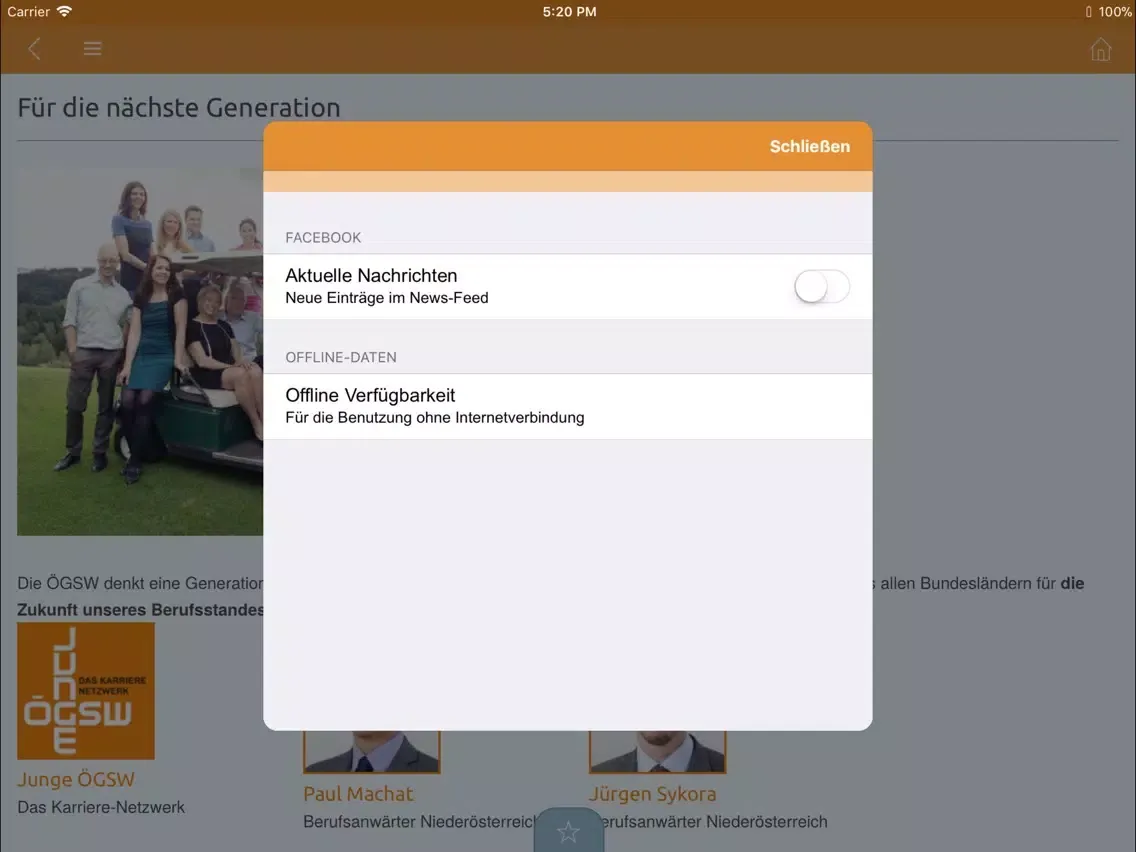Image resolution: width=1136 pixels, height=852 pixels.
Task: Click the 'Für die nächste Generation' heading
Action: 179,107
